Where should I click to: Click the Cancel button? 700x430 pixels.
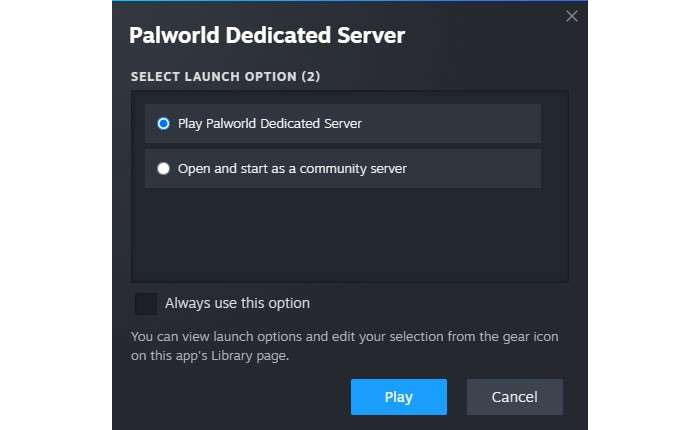point(515,397)
